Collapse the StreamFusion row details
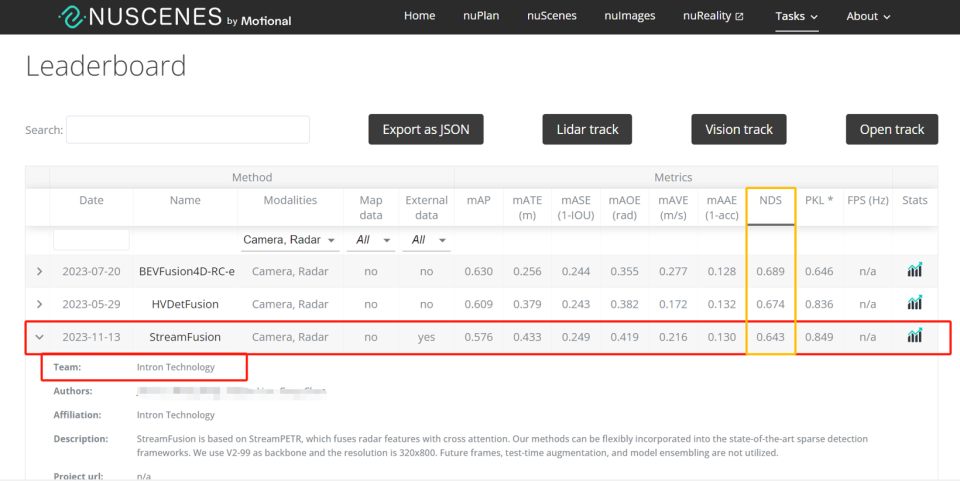Image resolution: width=960 pixels, height=481 pixels. [x=39, y=337]
